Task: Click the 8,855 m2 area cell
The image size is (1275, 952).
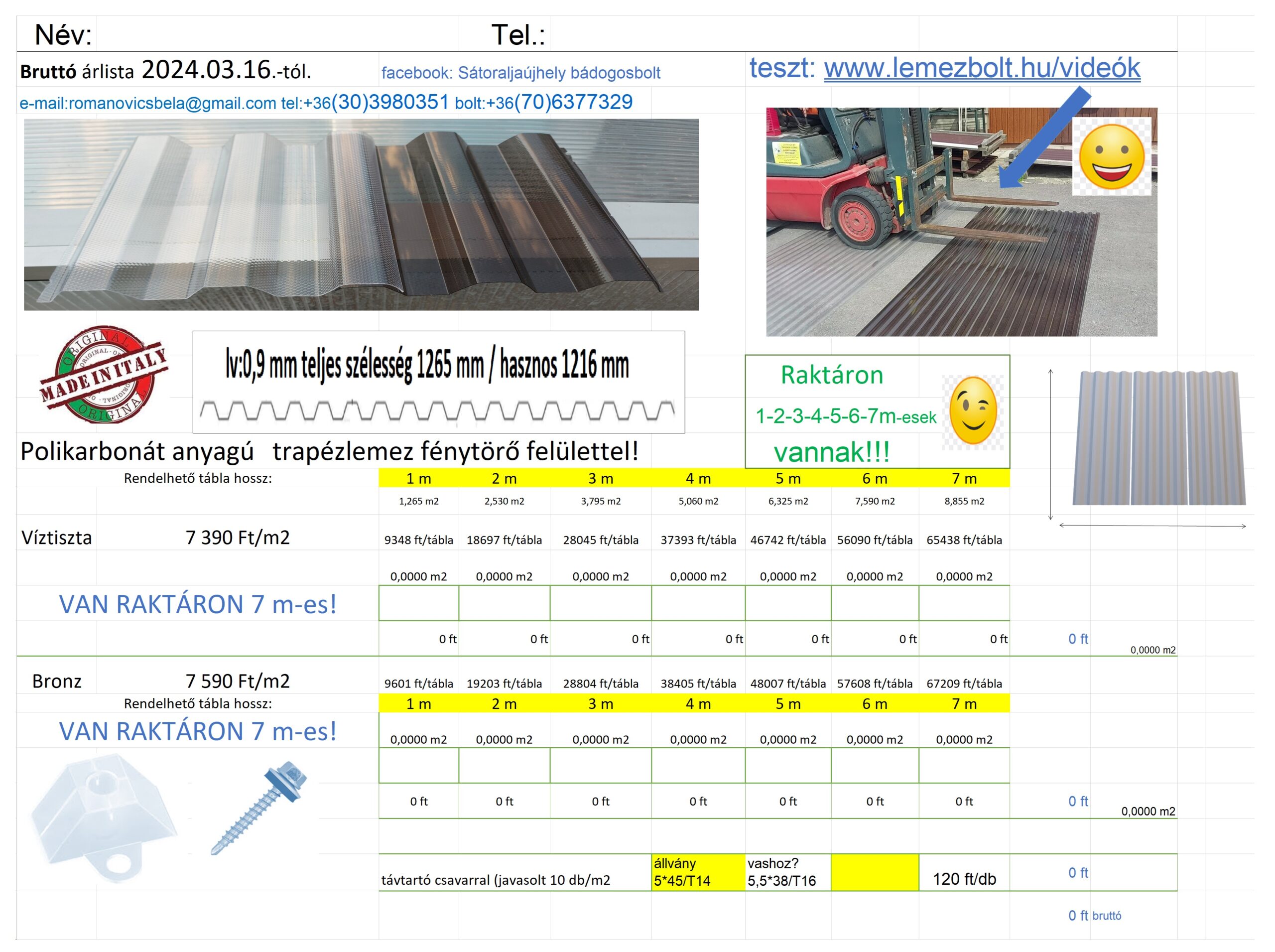Action: coord(964,501)
